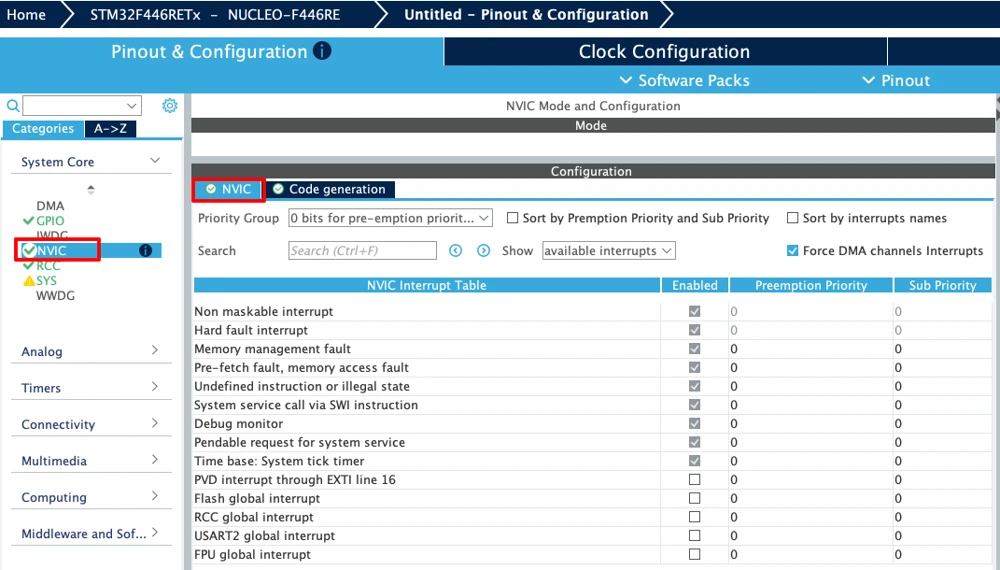Click the green check beside GPIO
The width and height of the screenshot is (1000, 570).
(28, 221)
